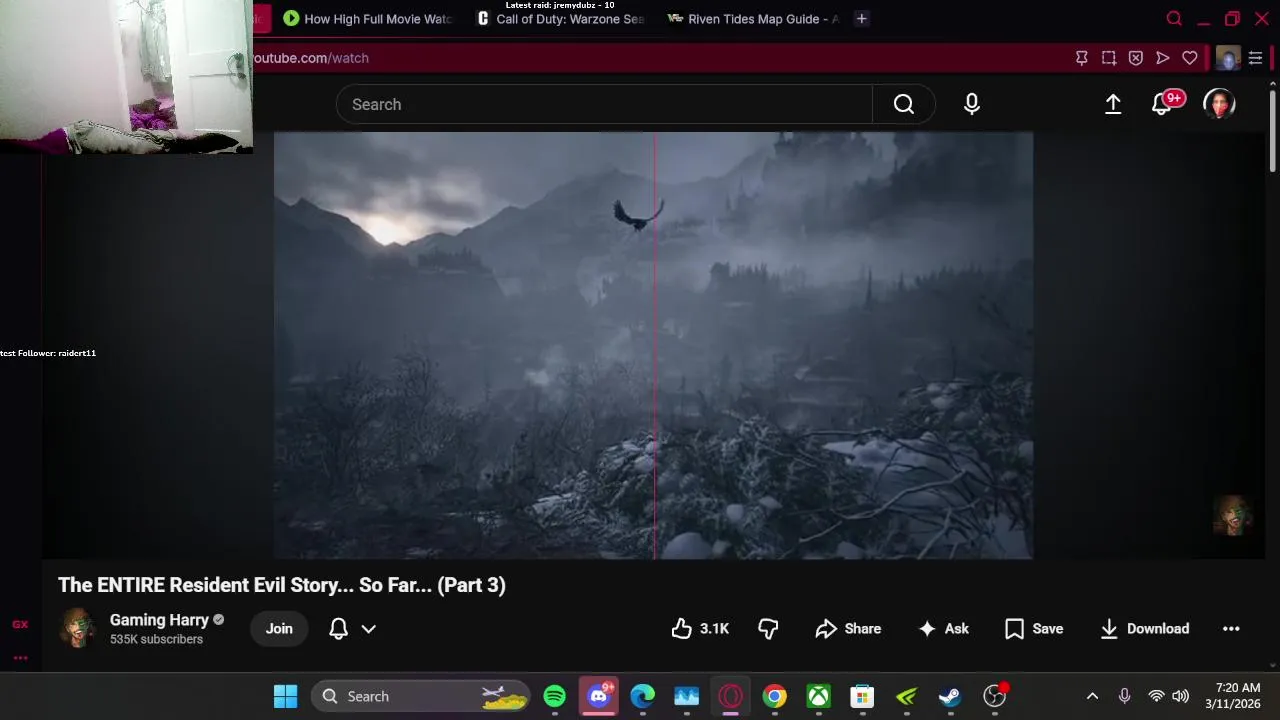Viewport: 1280px width, 720px height.
Task: Click the Windows taskbar Search box
Action: [421, 696]
